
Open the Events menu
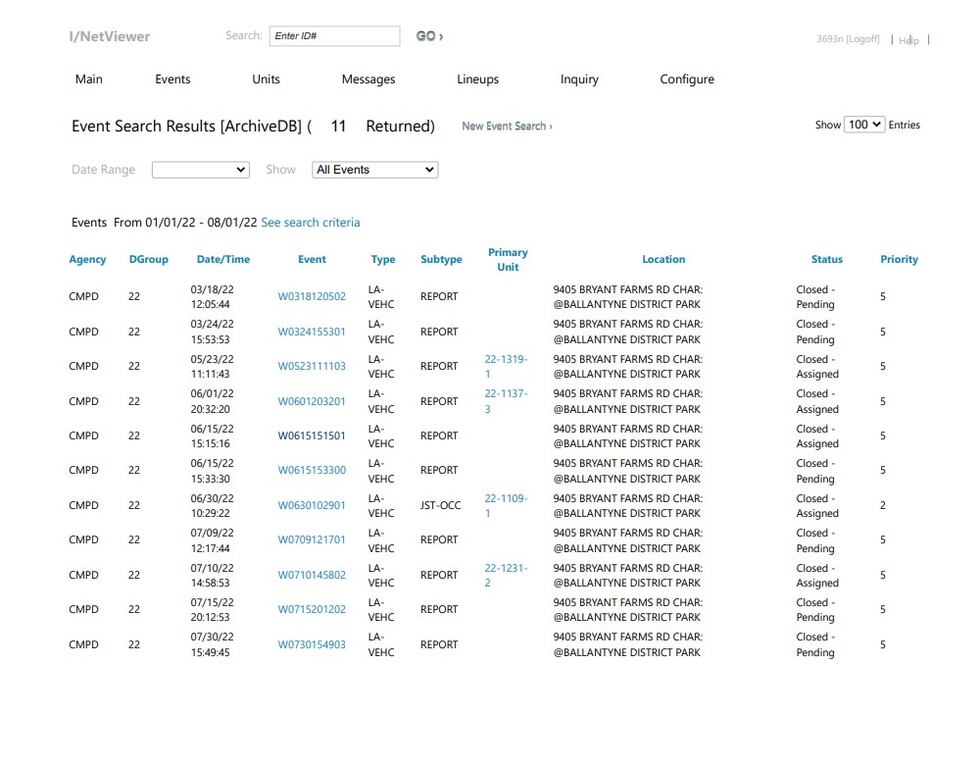tap(172, 79)
